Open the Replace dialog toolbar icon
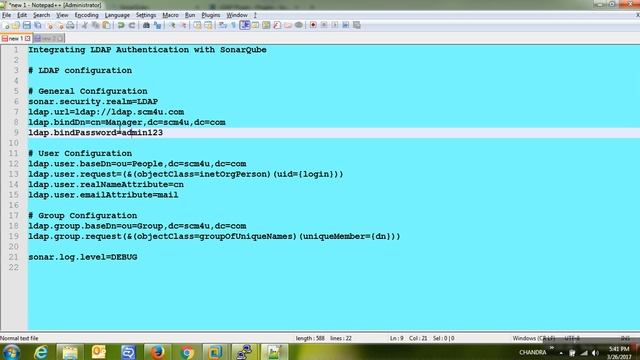 tap(157, 25)
